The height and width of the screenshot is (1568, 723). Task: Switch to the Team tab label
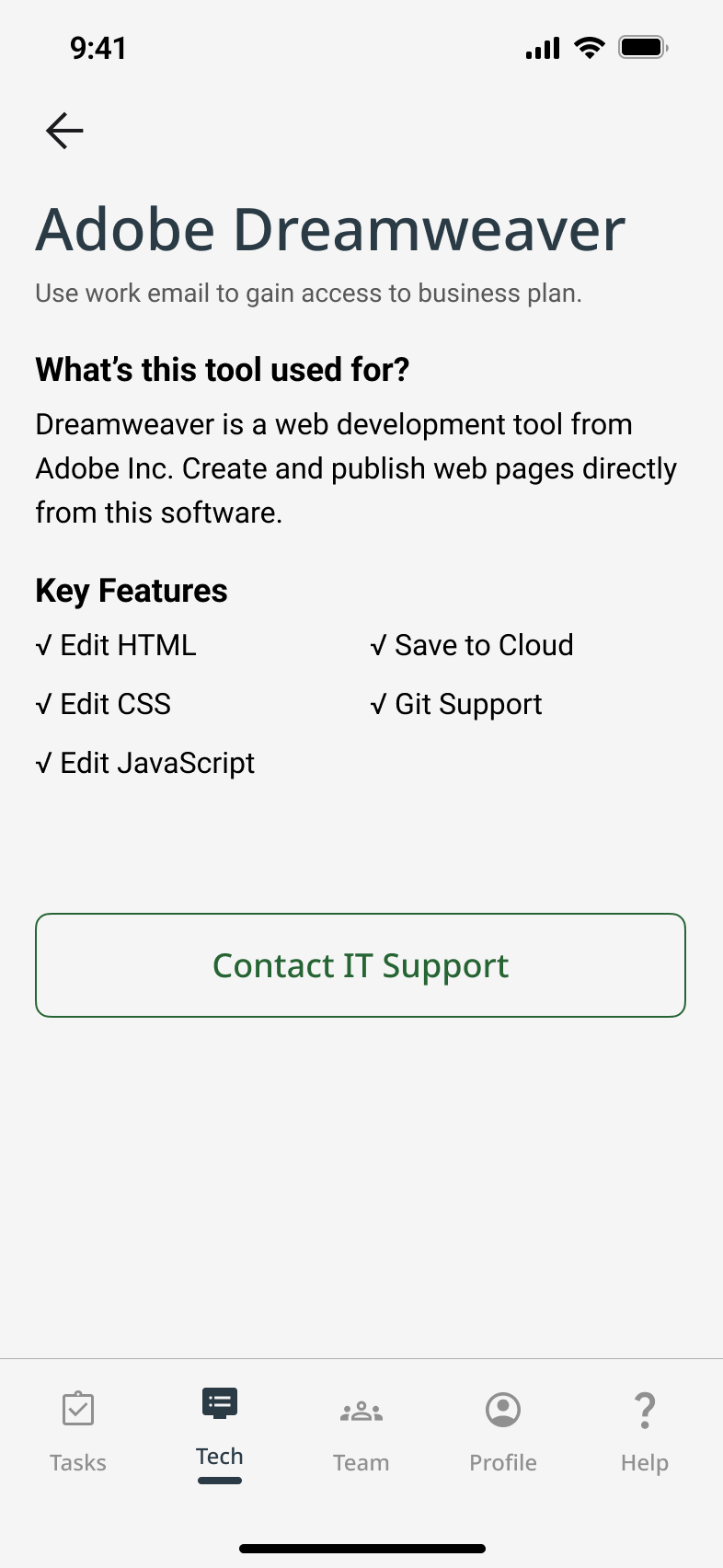tap(361, 1462)
